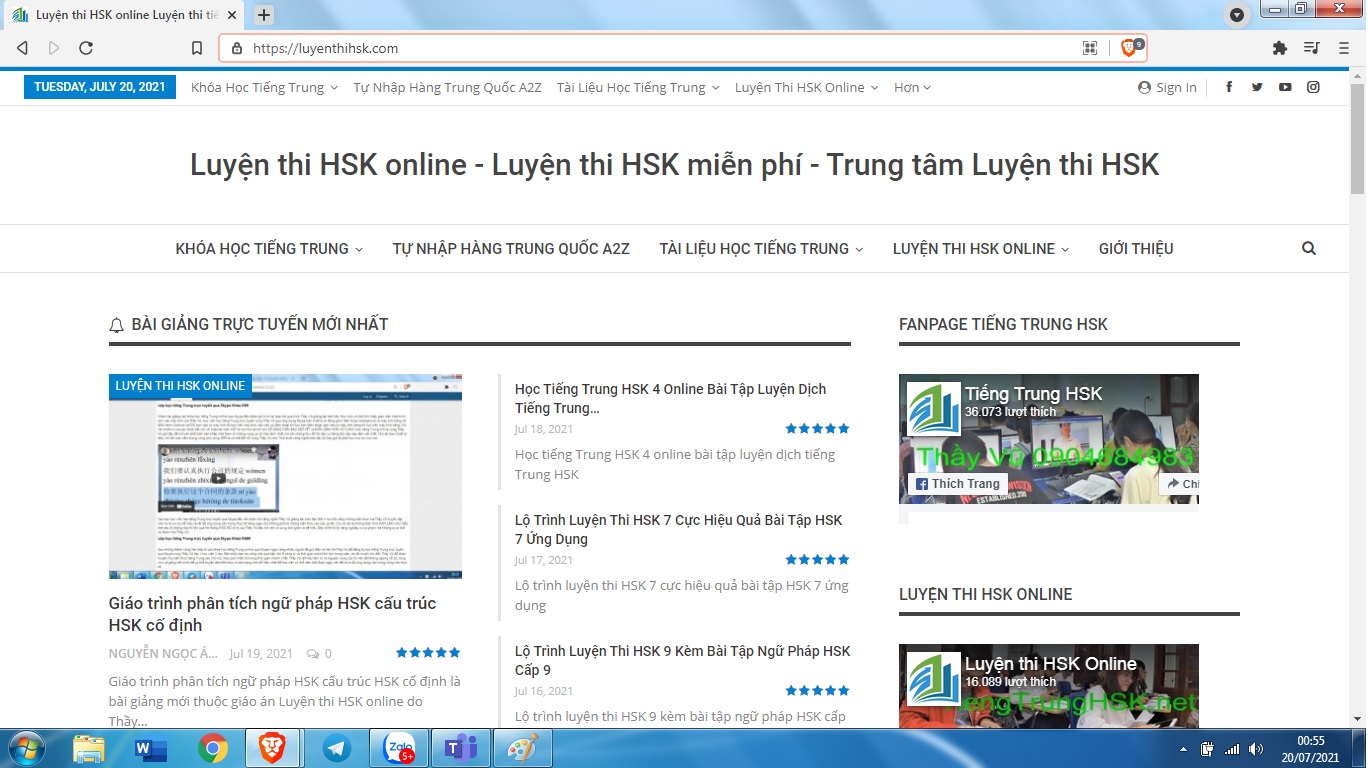Image resolution: width=1368 pixels, height=768 pixels.
Task: Click the site's Twitter icon link
Action: (x=1257, y=87)
